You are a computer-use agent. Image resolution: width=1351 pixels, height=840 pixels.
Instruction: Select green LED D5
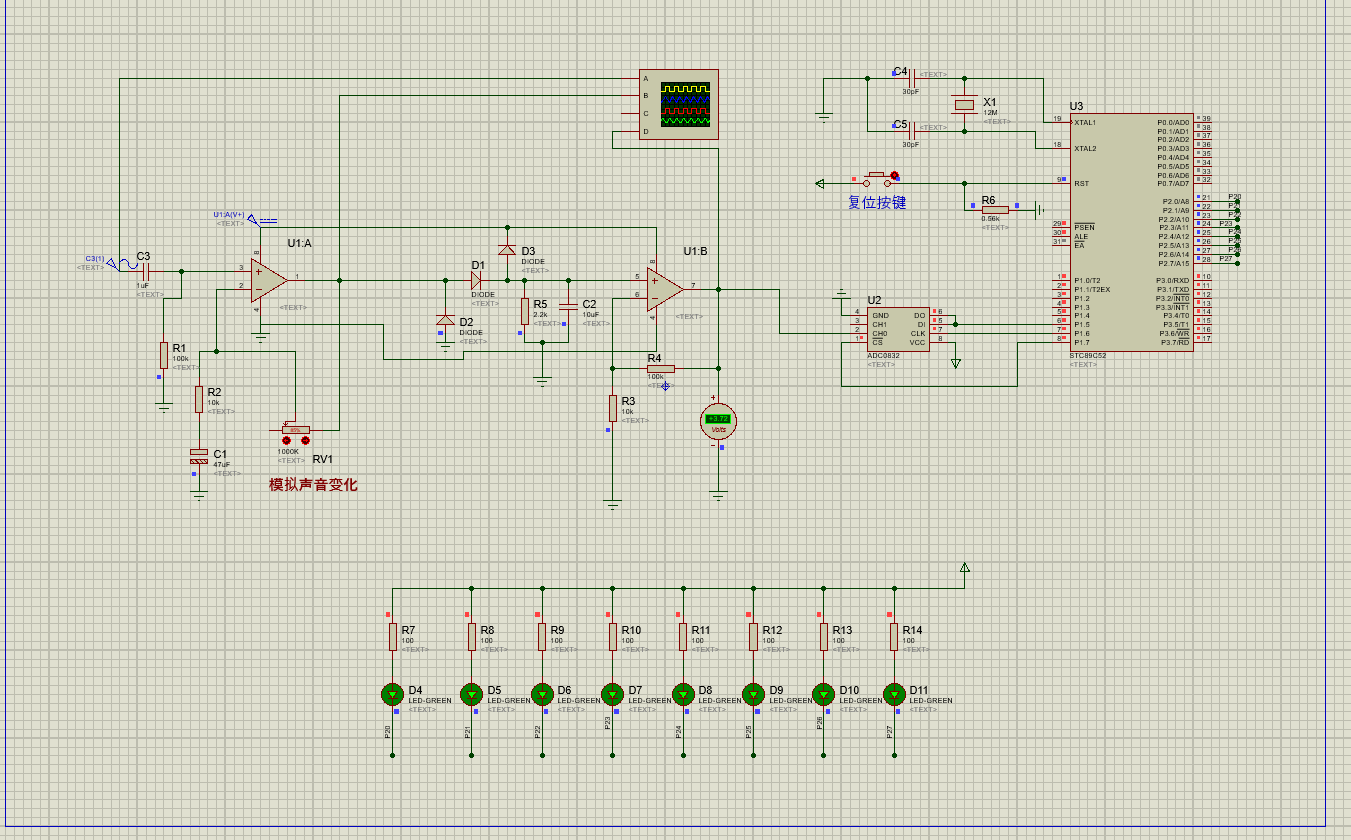(472, 694)
